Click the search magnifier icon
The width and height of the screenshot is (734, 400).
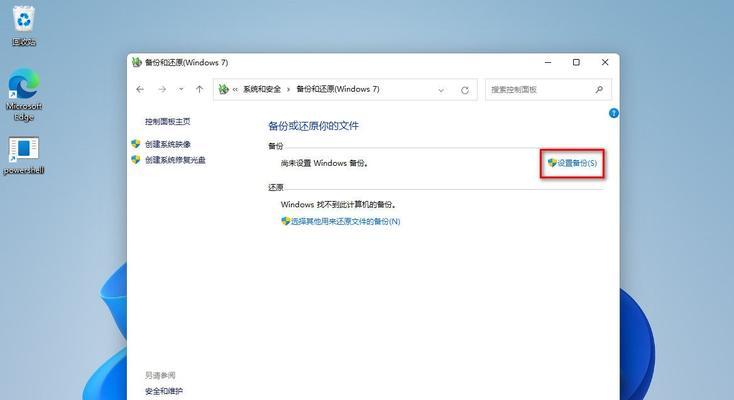[599, 89]
